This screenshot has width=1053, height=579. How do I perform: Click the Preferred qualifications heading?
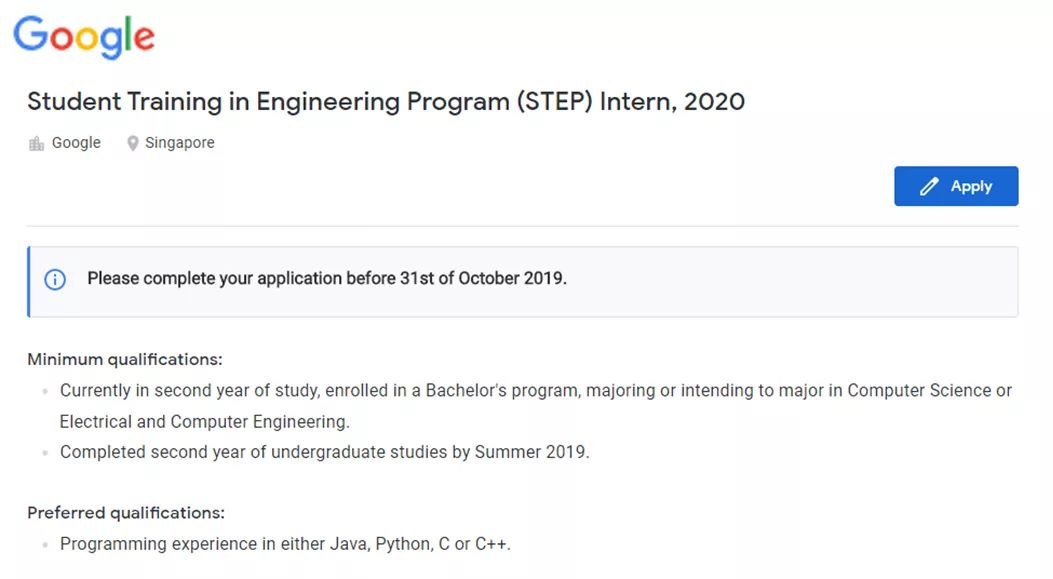tap(126, 513)
